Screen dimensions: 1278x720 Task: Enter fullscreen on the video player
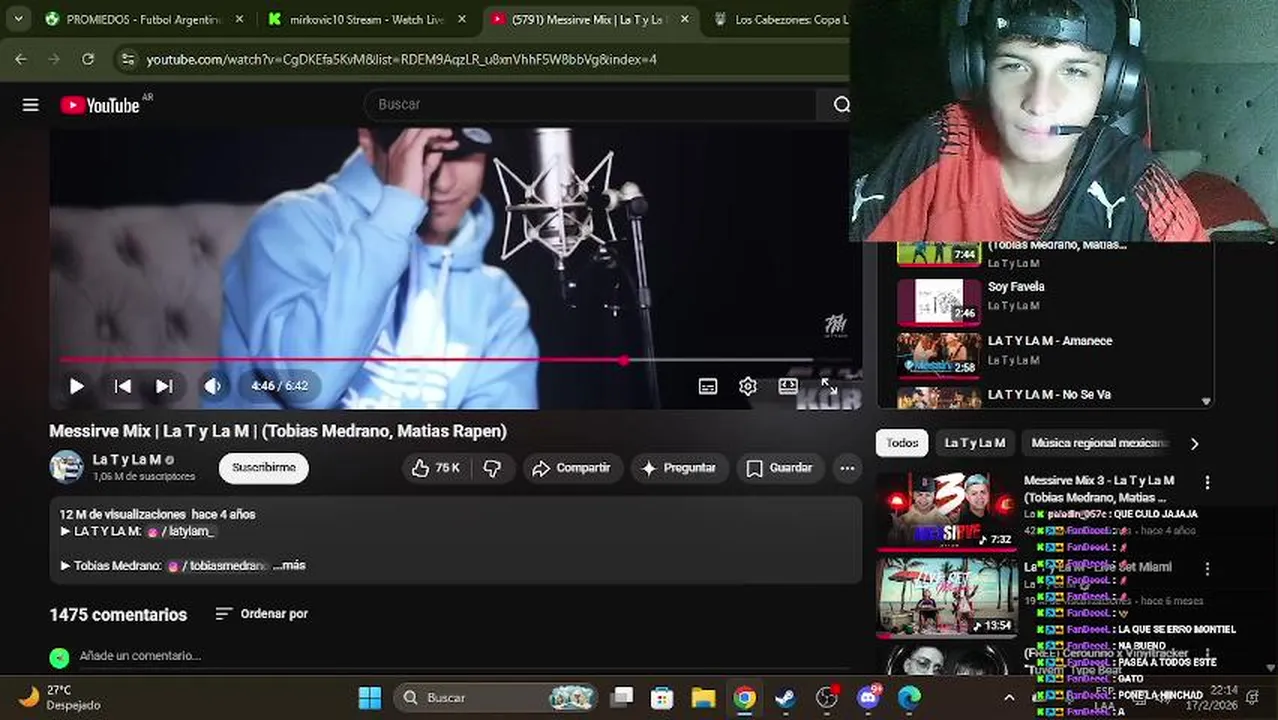pyautogui.click(x=829, y=386)
